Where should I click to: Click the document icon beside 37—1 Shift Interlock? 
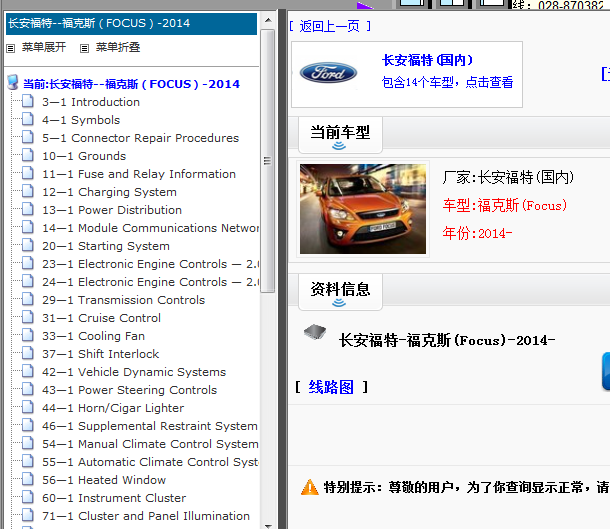28,354
